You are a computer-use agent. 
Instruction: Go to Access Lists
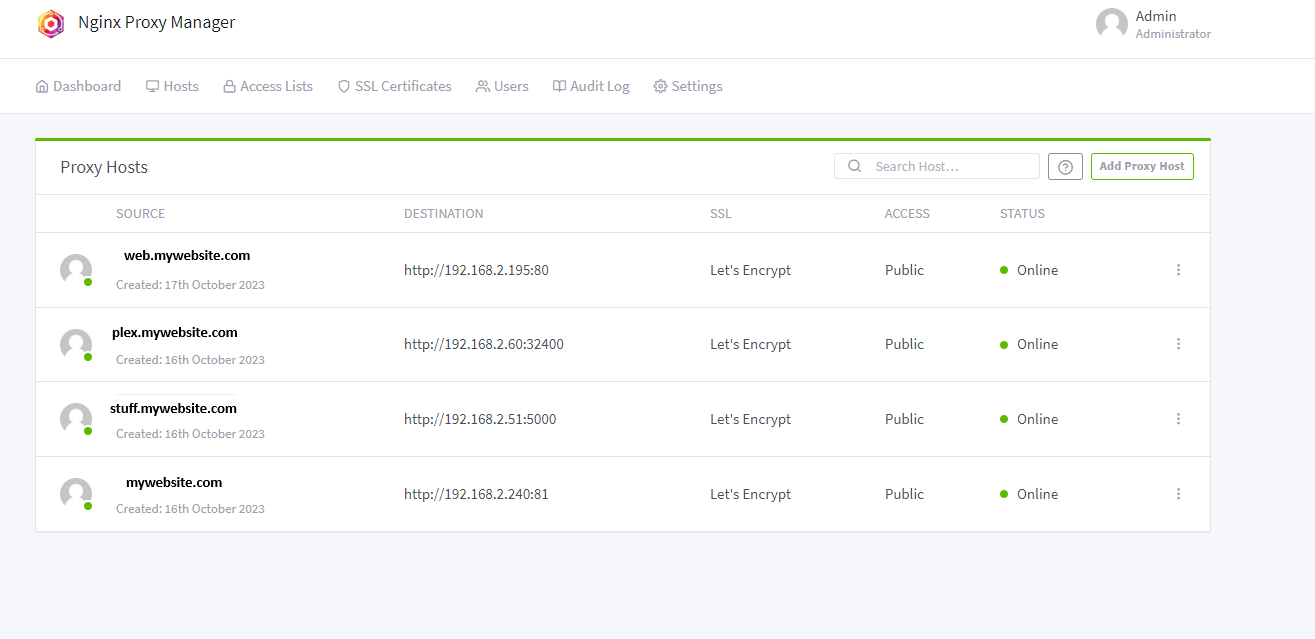[267, 86]
